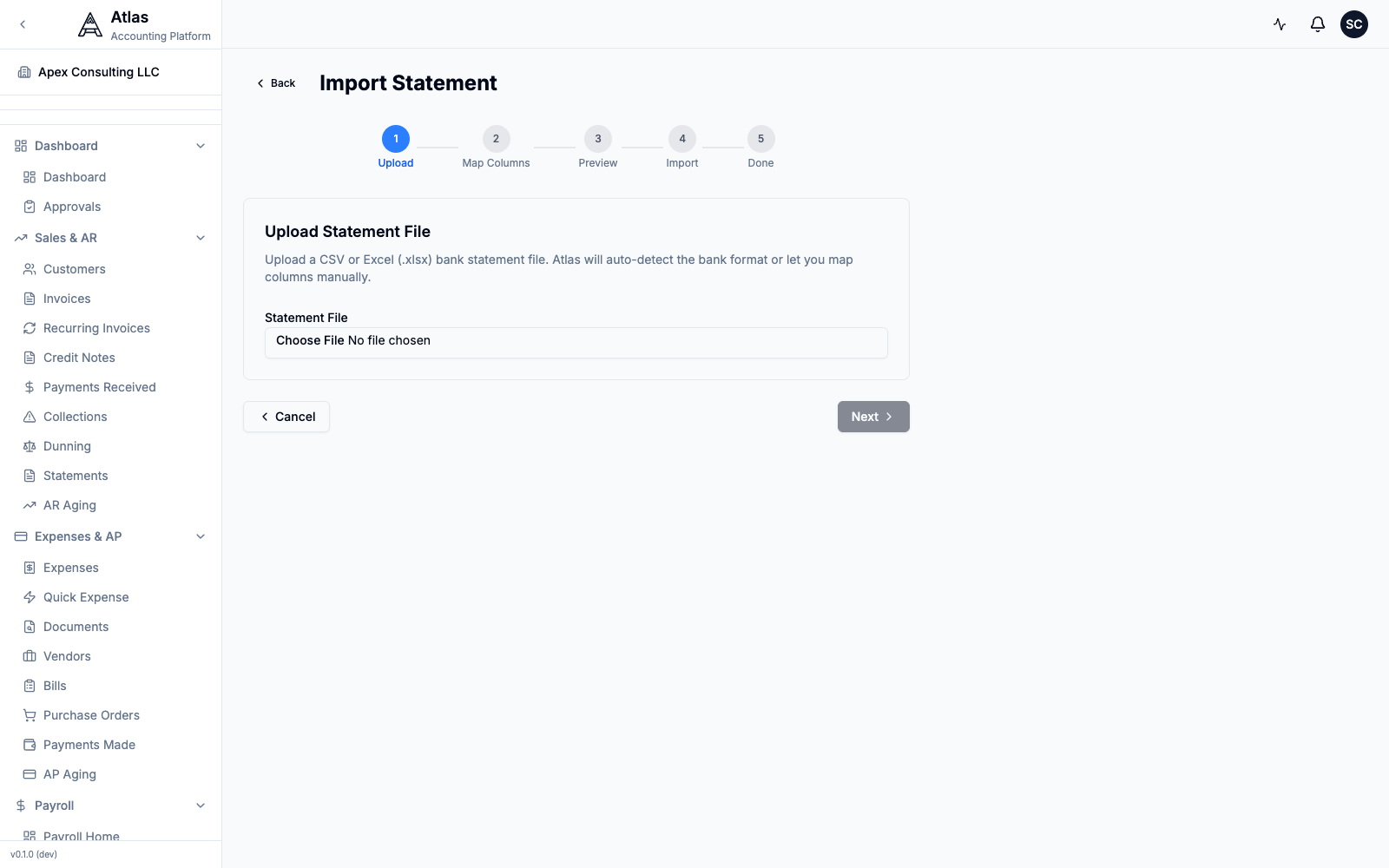Open Recurring Invoices page
The image size is (1389, 868).
click(111, 328)
